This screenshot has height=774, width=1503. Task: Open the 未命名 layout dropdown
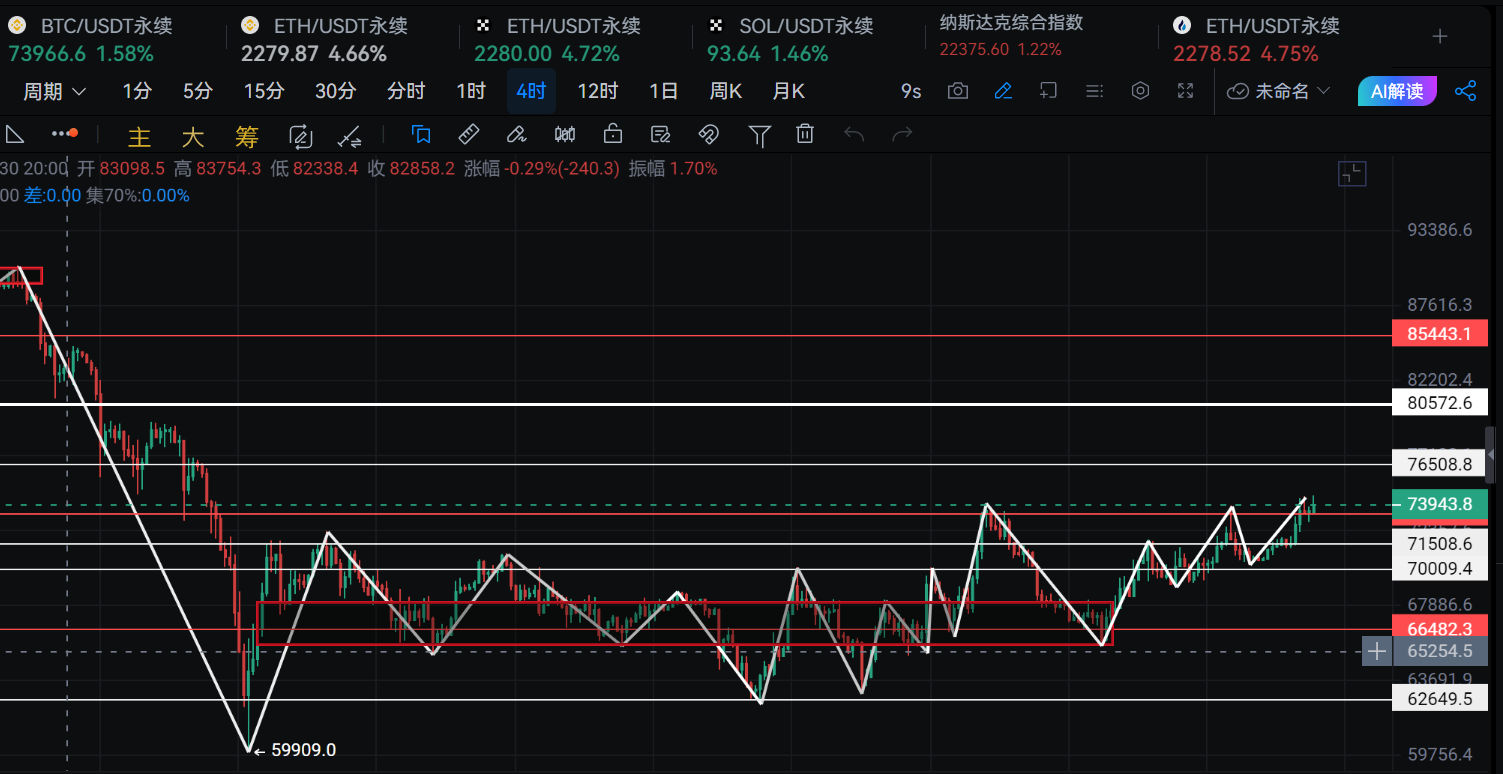[x=1279, y=92]
